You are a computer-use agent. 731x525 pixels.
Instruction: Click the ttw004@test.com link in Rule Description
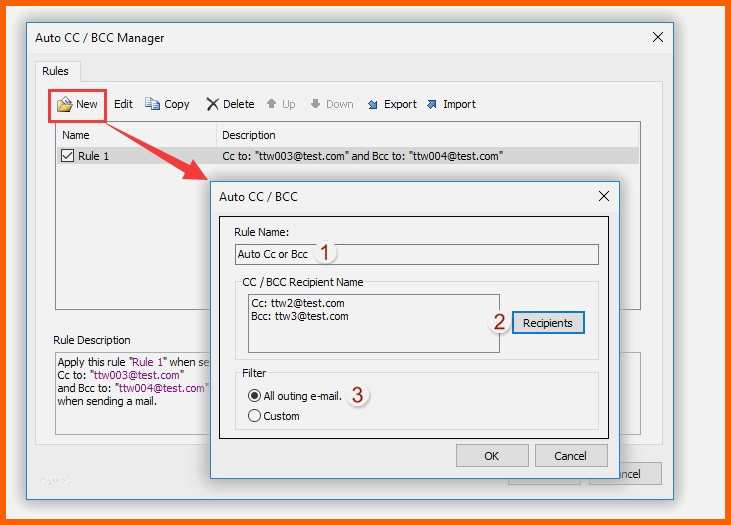point(161,388)
